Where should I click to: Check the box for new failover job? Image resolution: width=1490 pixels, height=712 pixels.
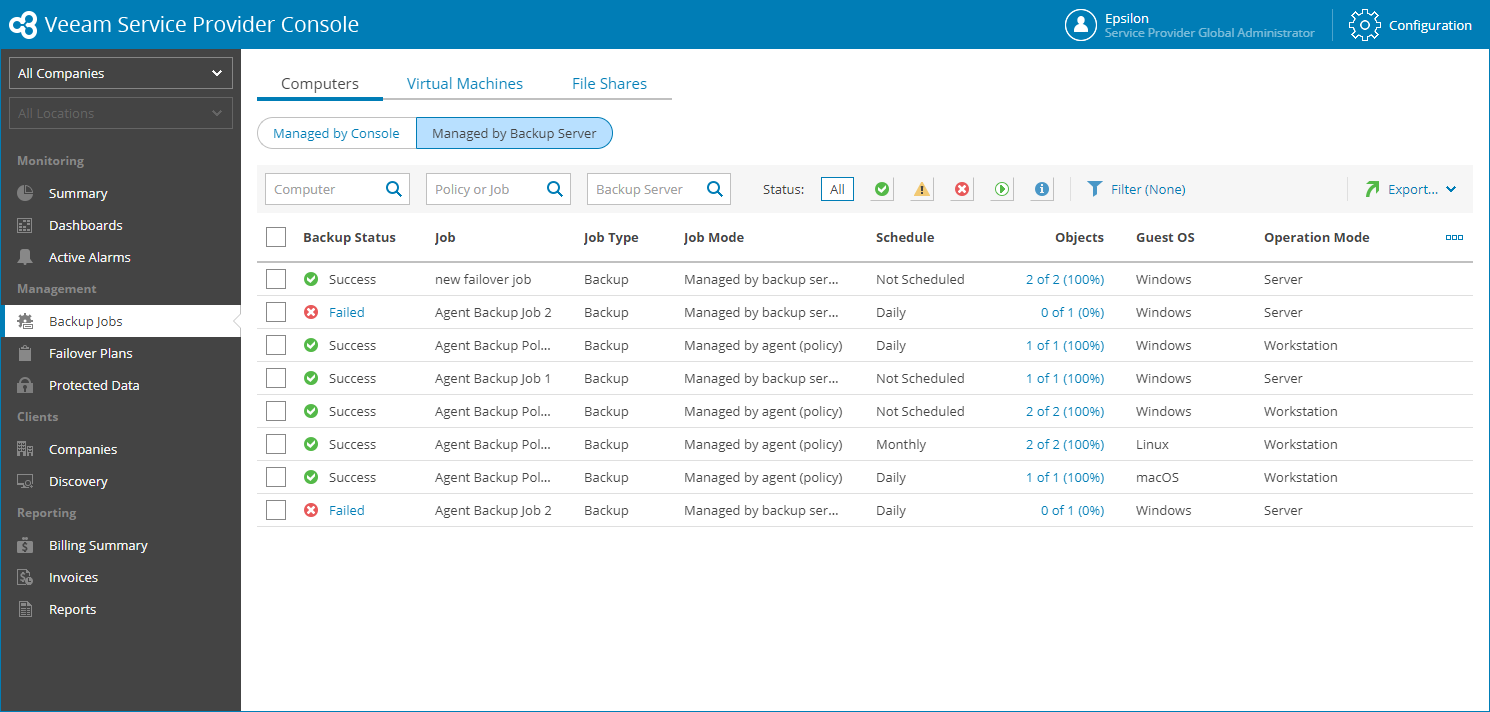click(x=276, y=279)
